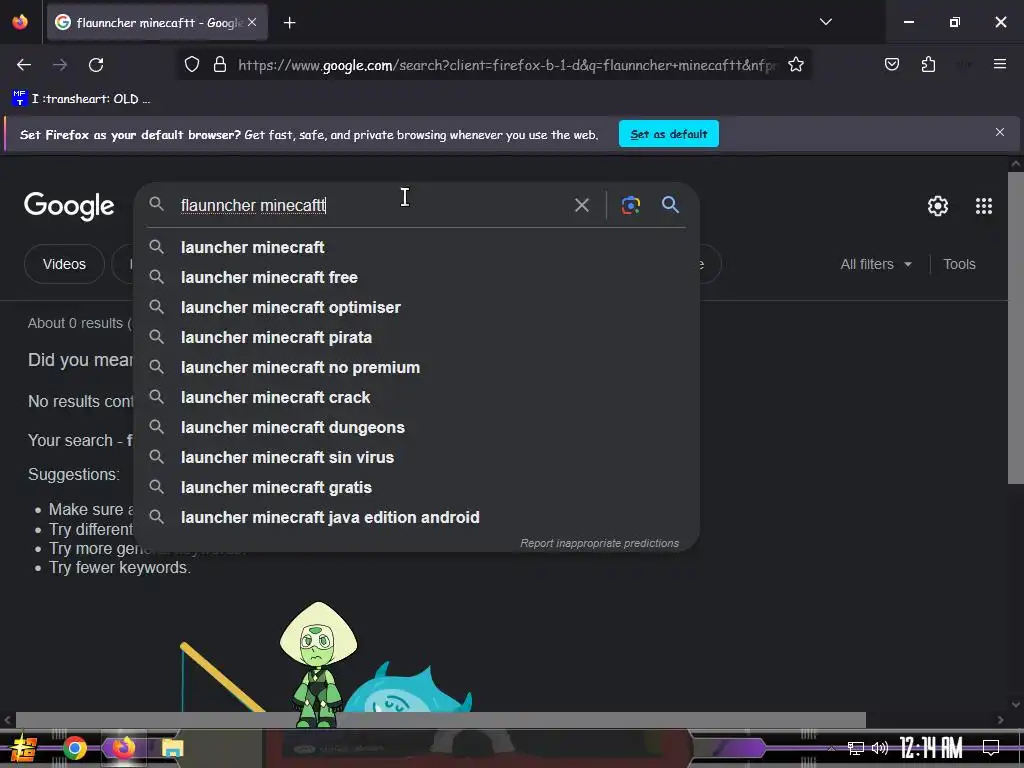The height and width of the screenshot is (768, 1024).
Task: Click the Google logo
Action: 69,206
